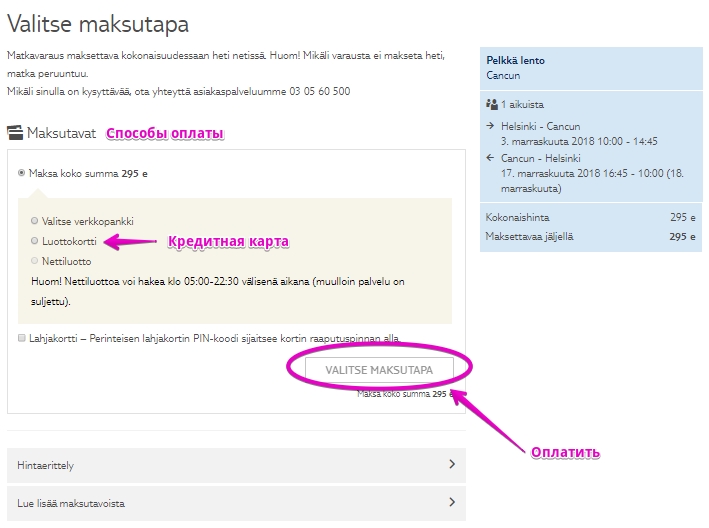Expand the "Hintaerittely" section
This screenshot has width=709, height=528.
[x=236, y=465]
